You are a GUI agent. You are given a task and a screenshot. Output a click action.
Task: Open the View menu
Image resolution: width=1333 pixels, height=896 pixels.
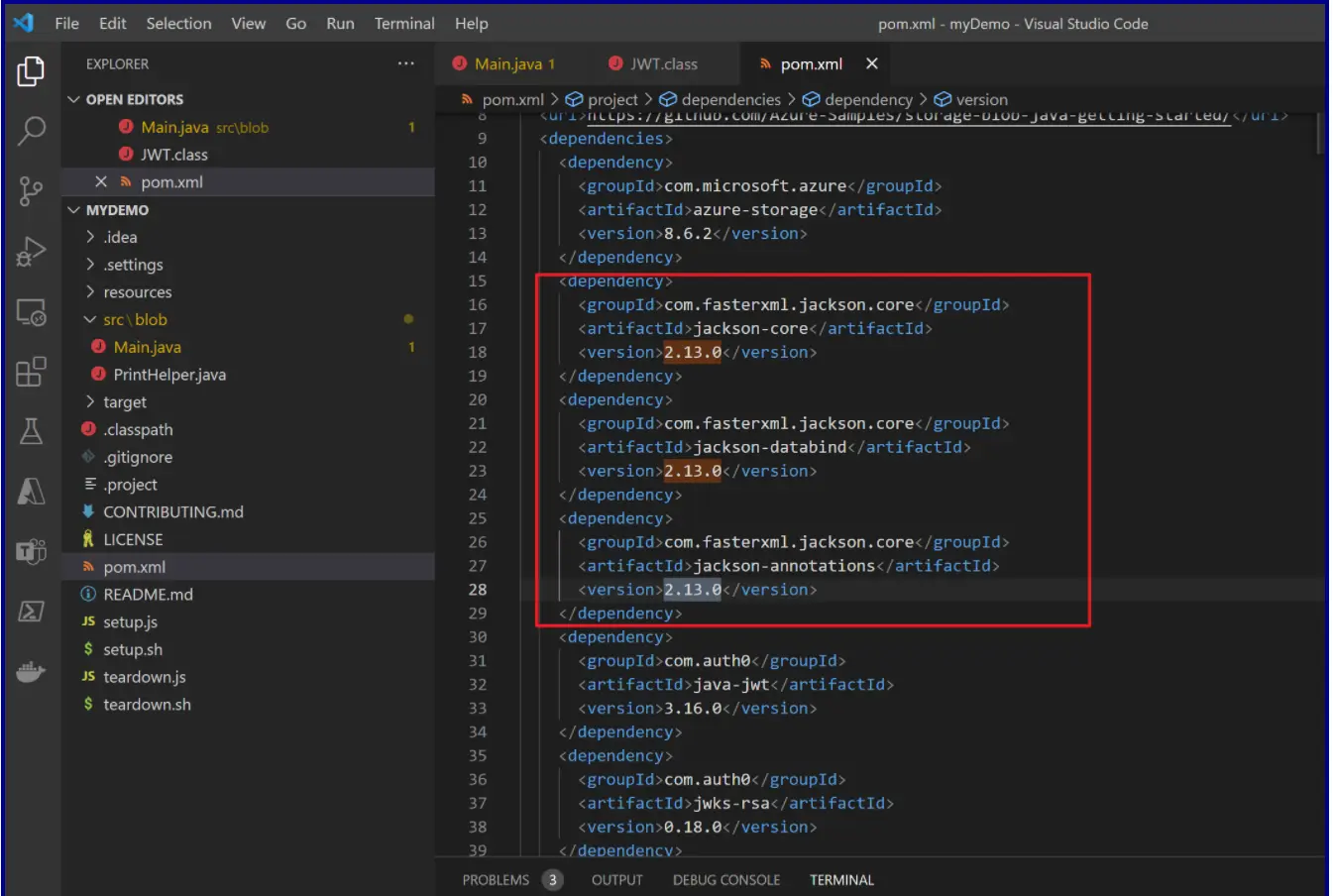pos(248,23)
